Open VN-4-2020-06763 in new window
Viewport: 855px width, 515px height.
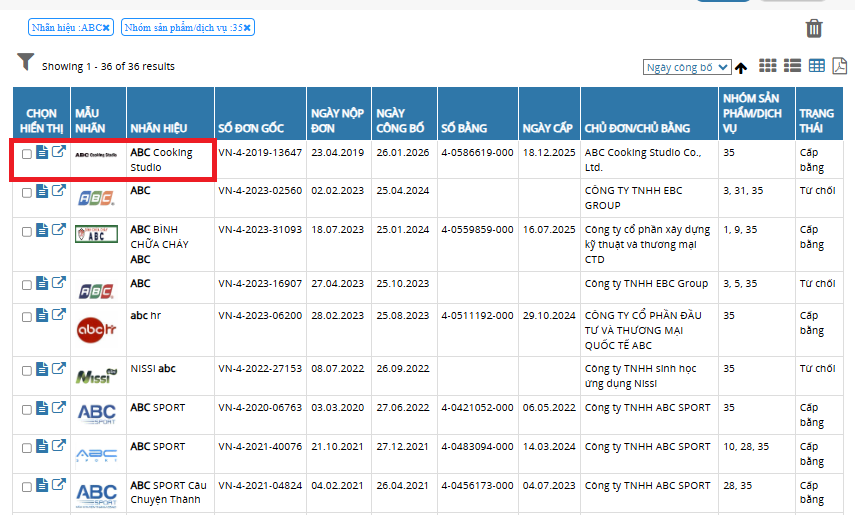pos(59,407)
